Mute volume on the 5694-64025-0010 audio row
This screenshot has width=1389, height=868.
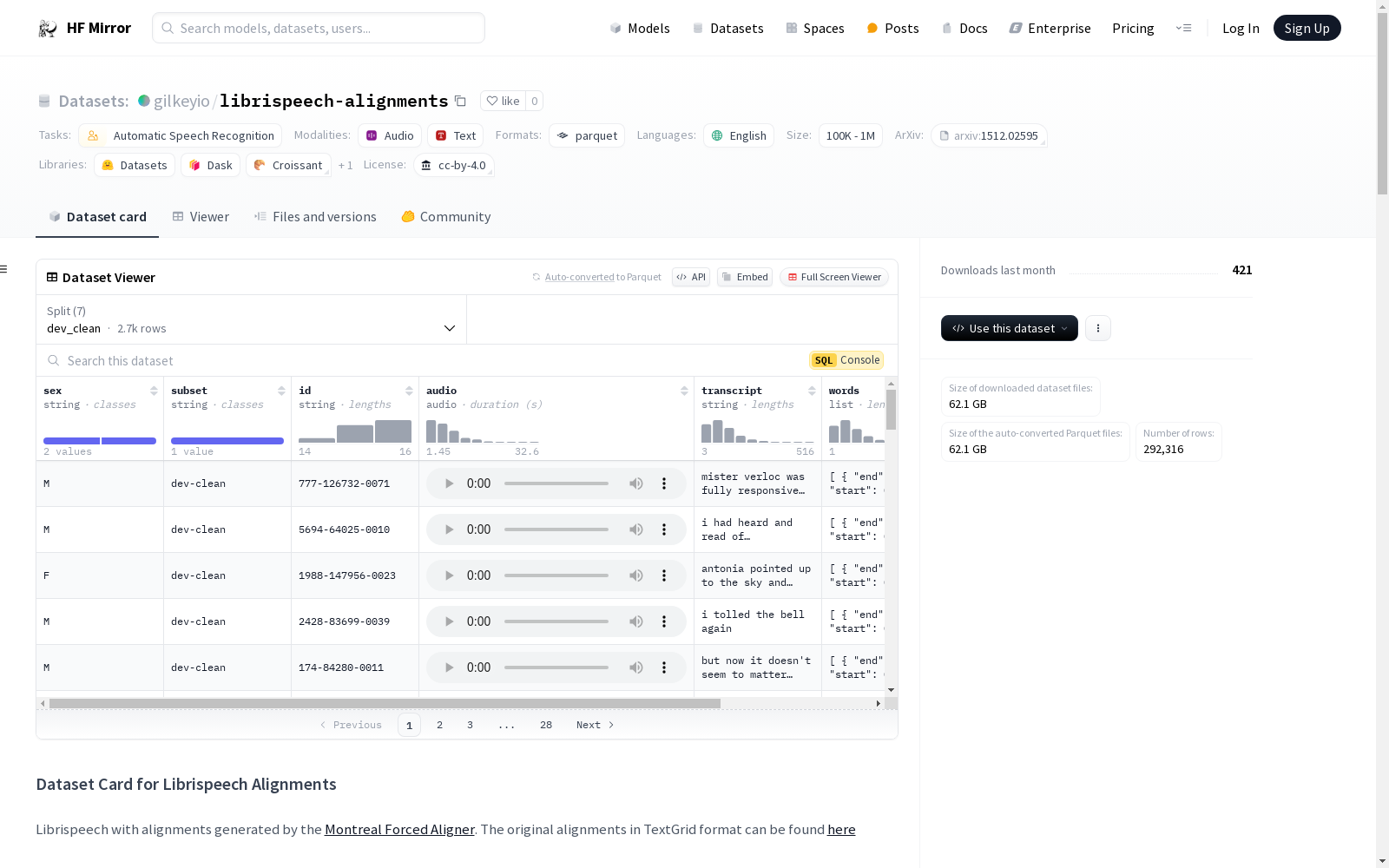636,529
